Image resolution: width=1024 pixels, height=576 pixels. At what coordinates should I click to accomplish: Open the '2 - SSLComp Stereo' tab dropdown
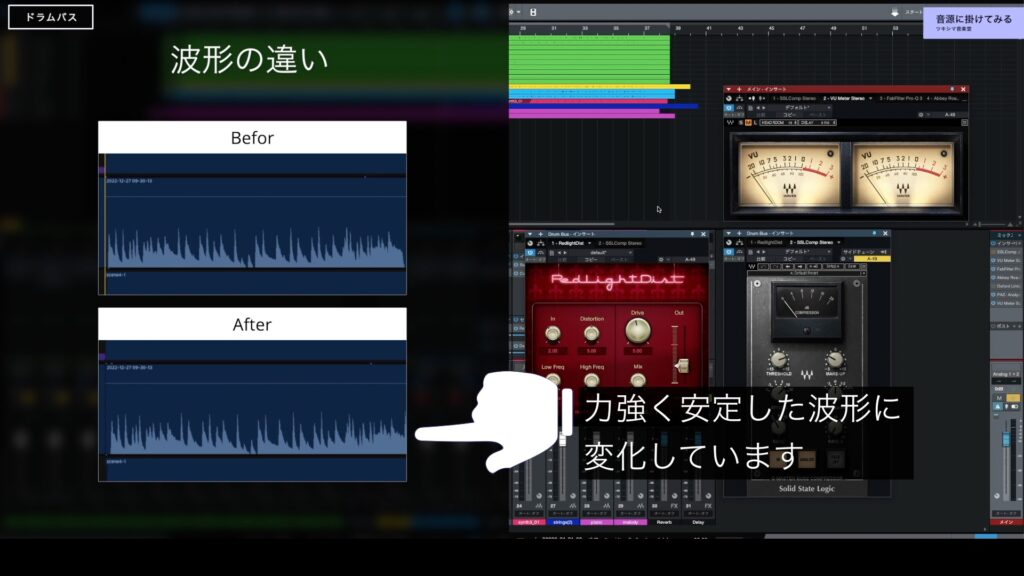tap(839, 242)
